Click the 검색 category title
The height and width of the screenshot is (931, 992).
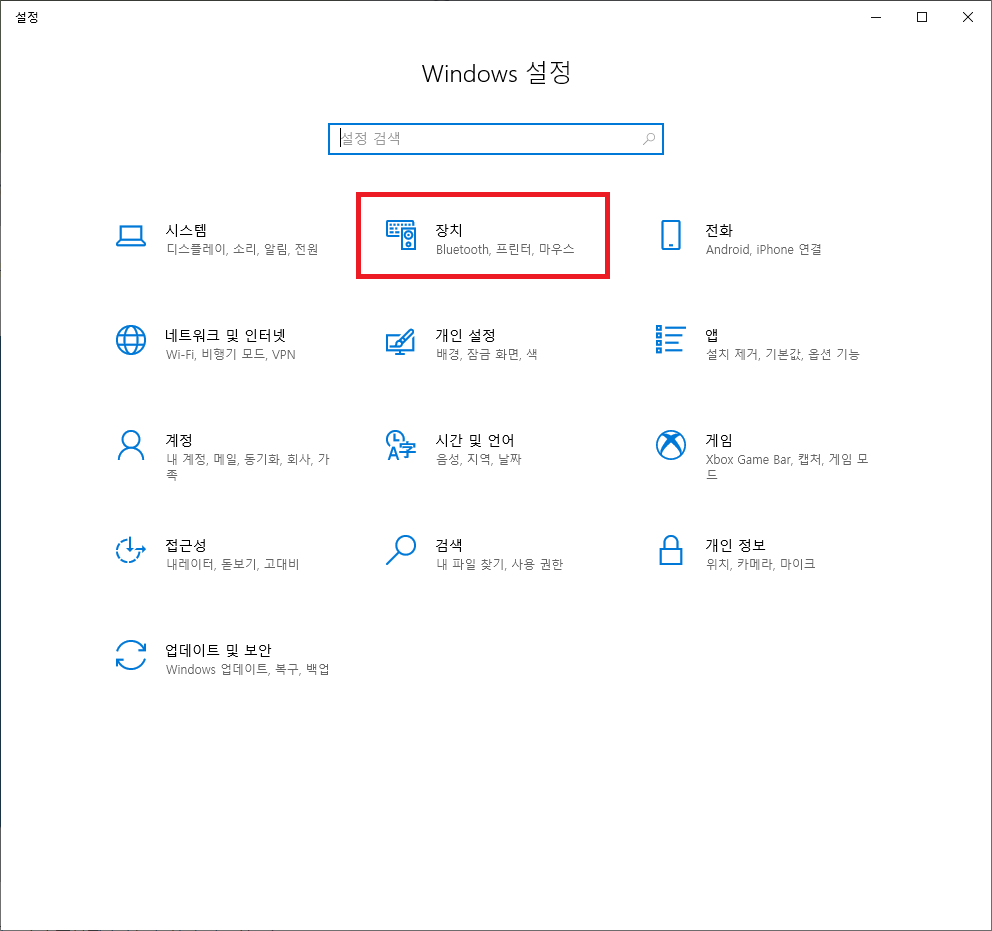449,545
